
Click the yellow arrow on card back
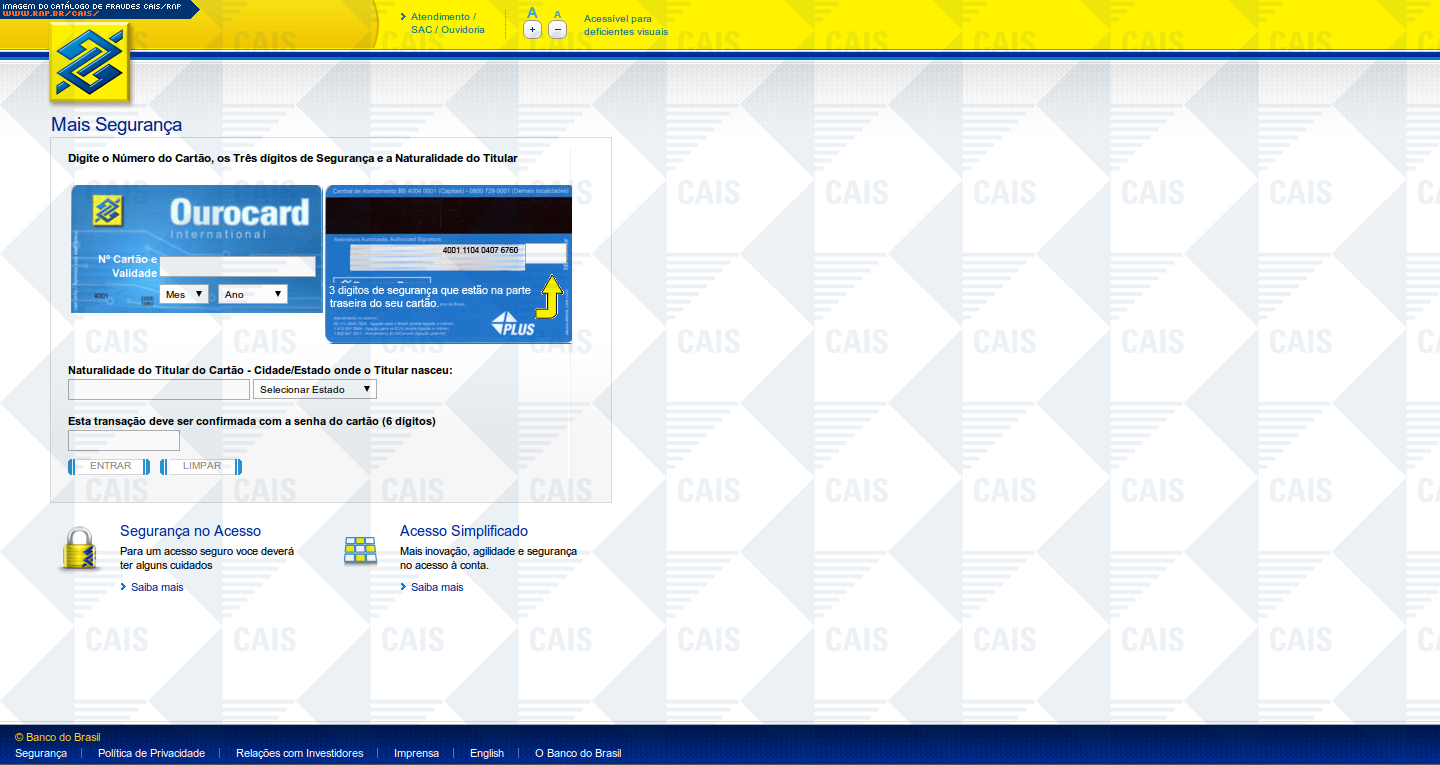point(550,297)
